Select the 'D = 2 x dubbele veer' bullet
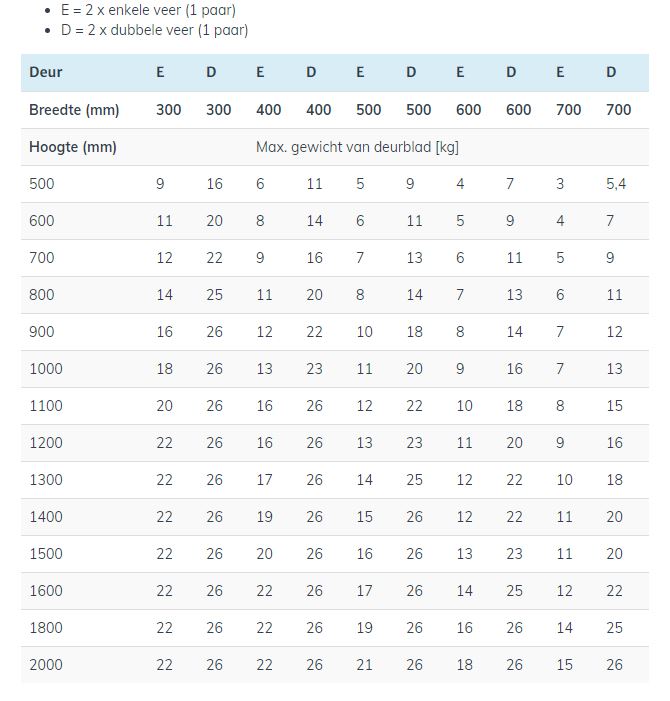This screenshot has height=701, width=670. point(154,30)
